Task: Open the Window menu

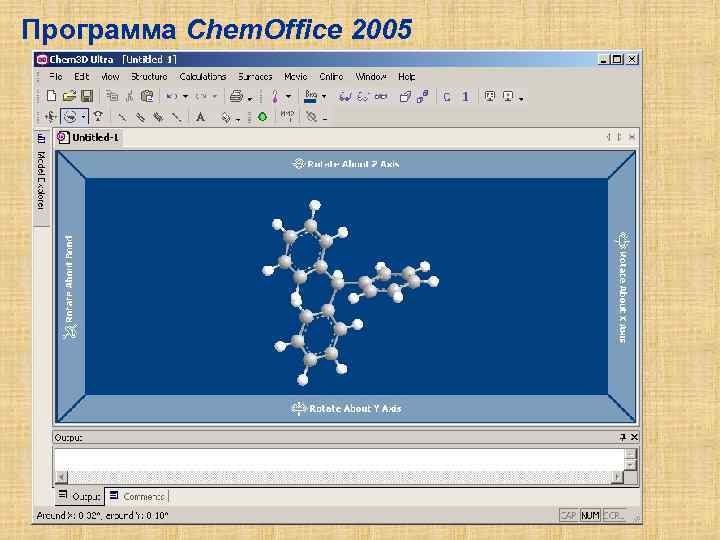Action: pos(371,76)
